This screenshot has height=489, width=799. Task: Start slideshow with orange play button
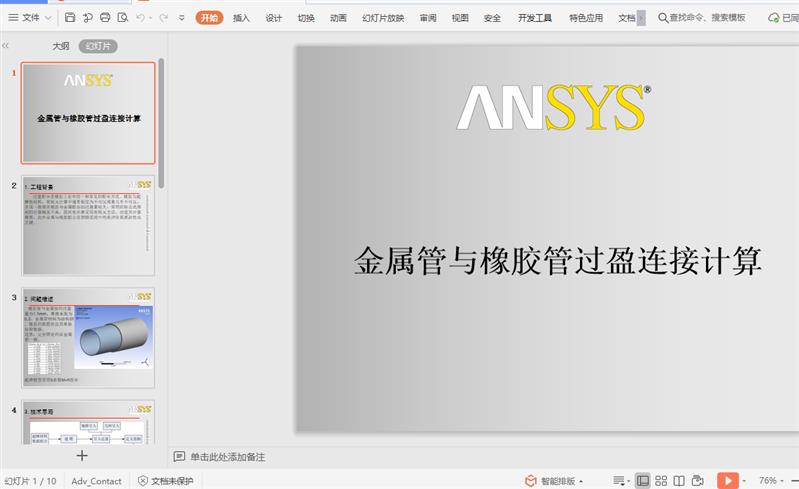click(x=728, y=481)
